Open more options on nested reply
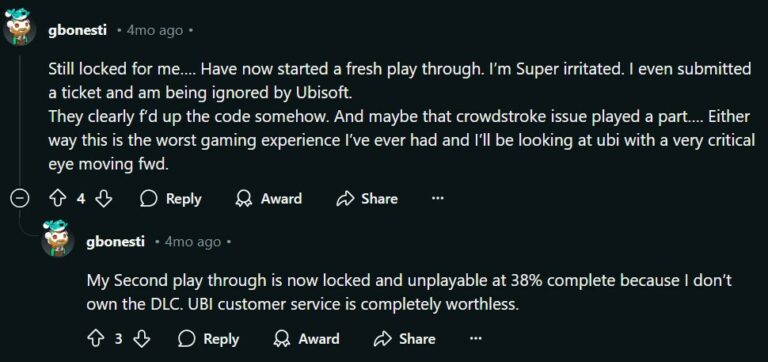Screen dimensions: 768x362 475,338
